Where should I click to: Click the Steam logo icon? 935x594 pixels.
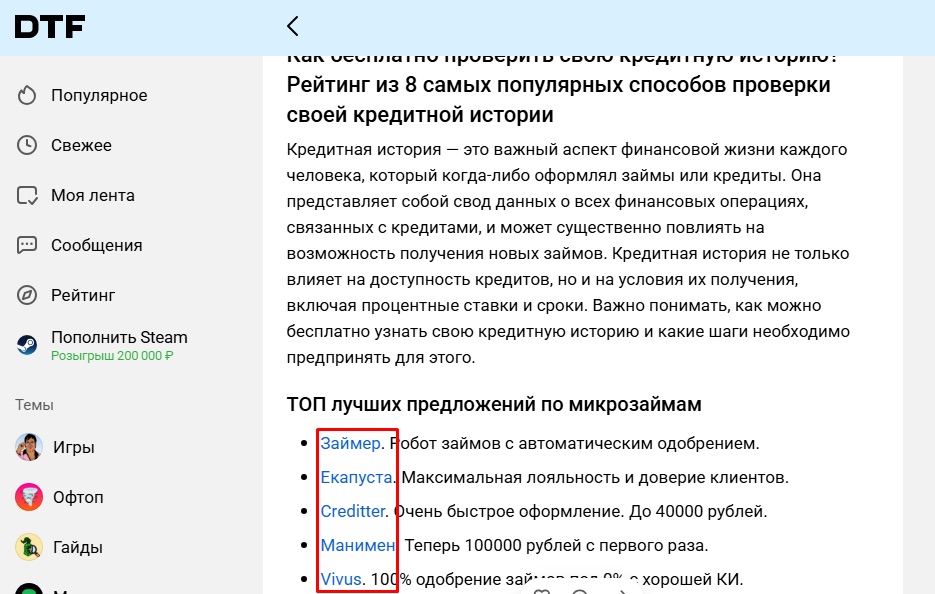pos(27,345)
